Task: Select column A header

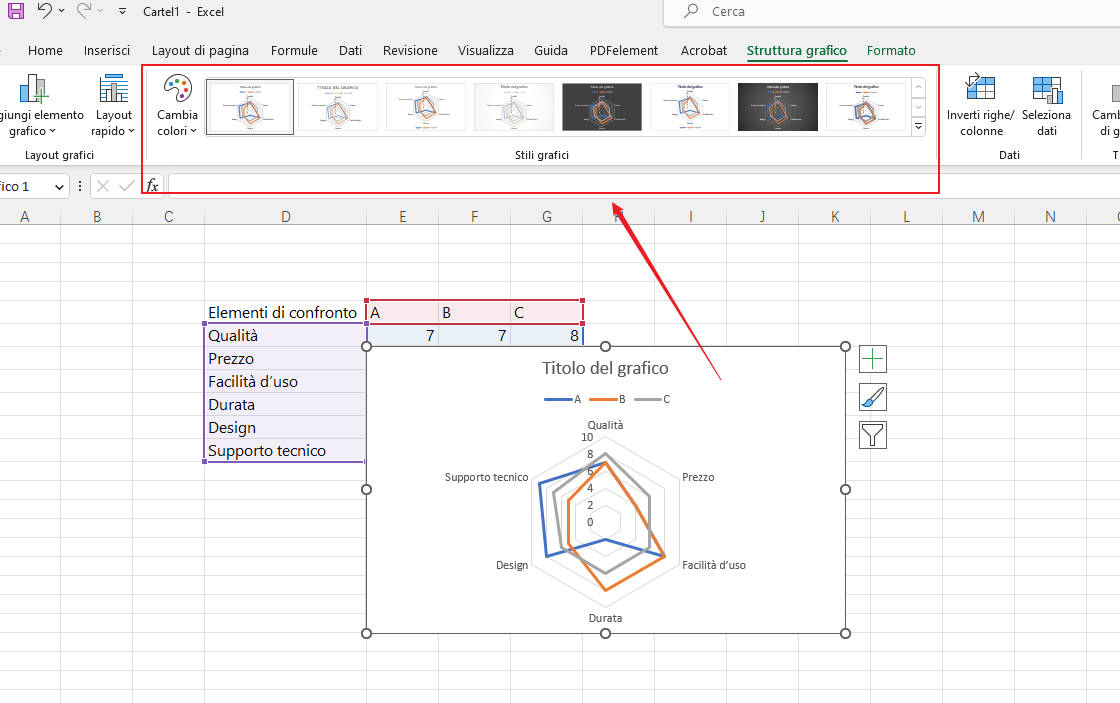Action: (x=24, y=216)
